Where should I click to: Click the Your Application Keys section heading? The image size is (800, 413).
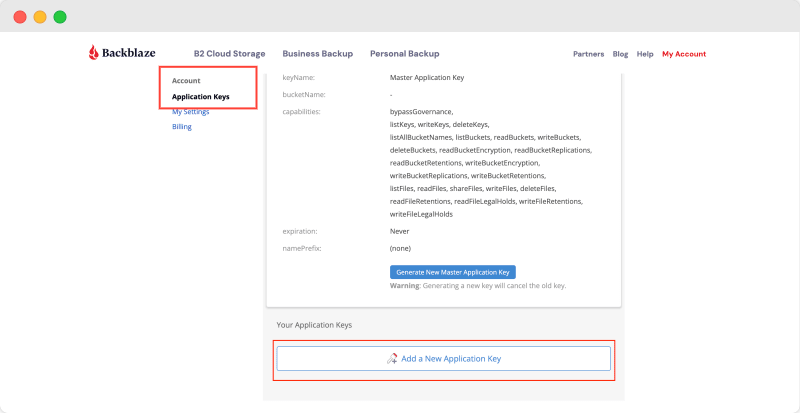[314, 325]
